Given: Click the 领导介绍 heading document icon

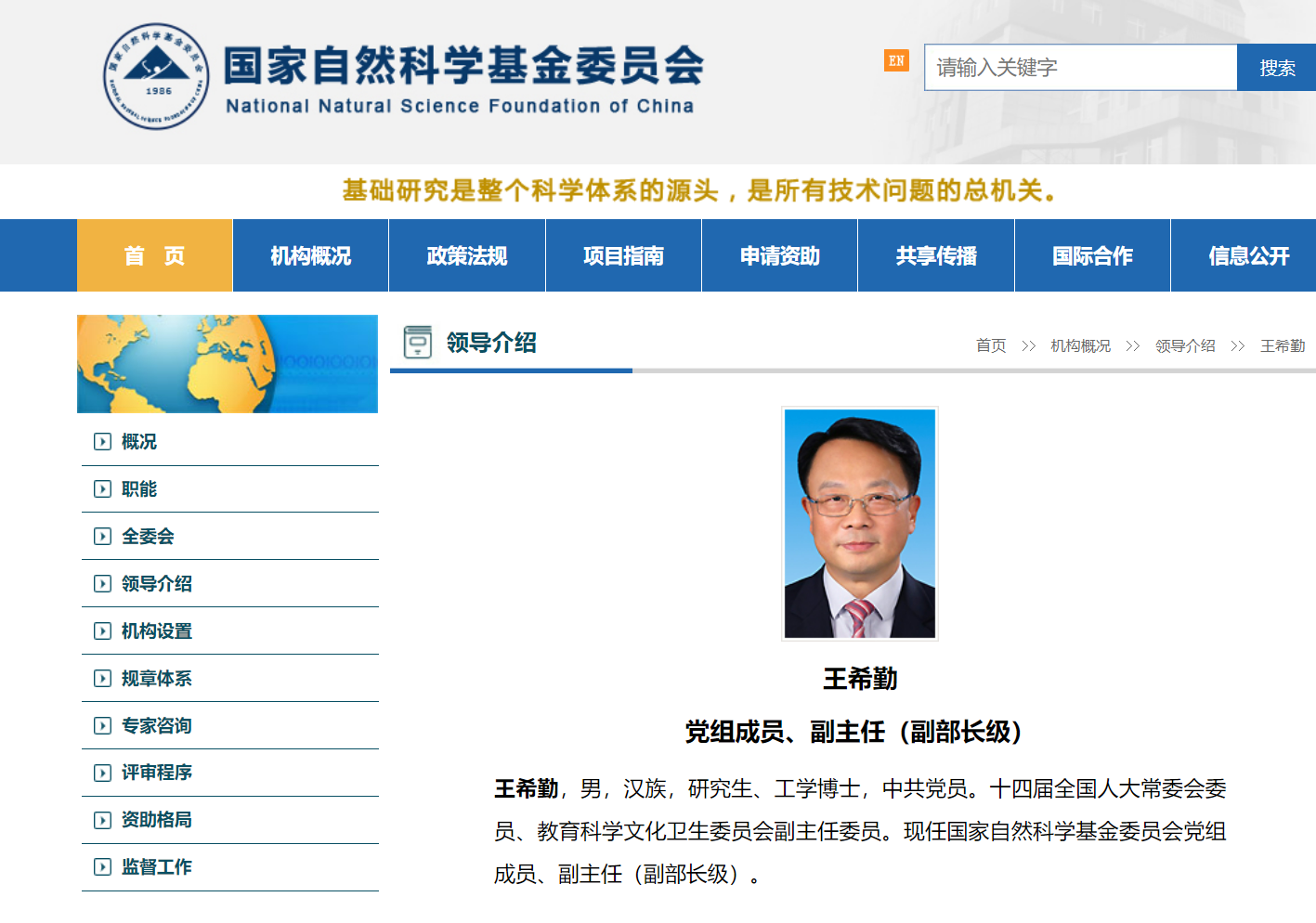Looking at the screenshot, I should [x=418, y=342].
